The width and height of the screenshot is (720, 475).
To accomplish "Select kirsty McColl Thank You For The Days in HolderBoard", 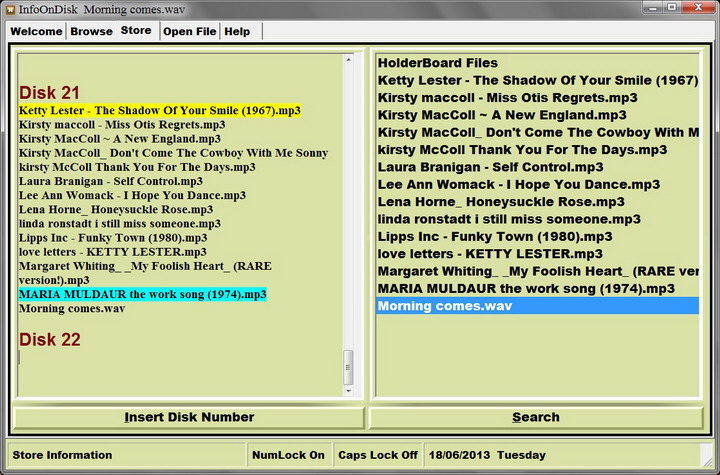I will pos(537,150).
